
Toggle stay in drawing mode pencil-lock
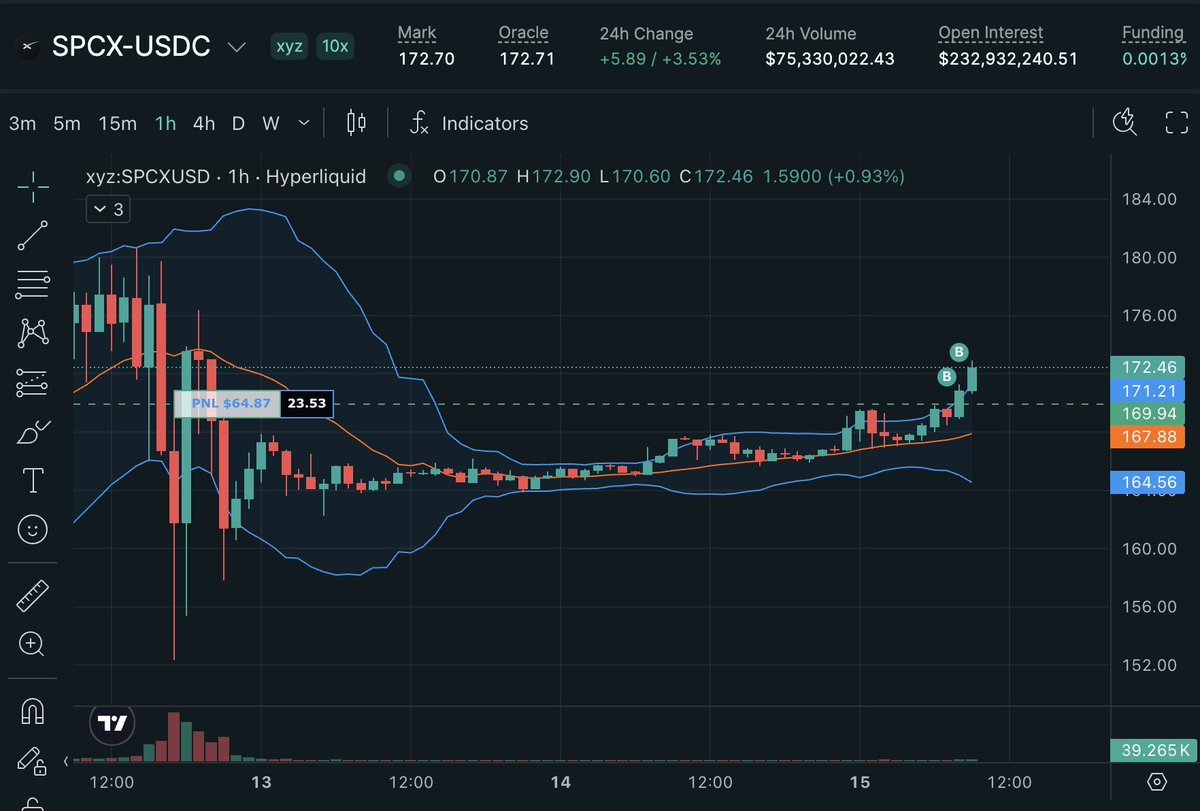pos(33,761)
